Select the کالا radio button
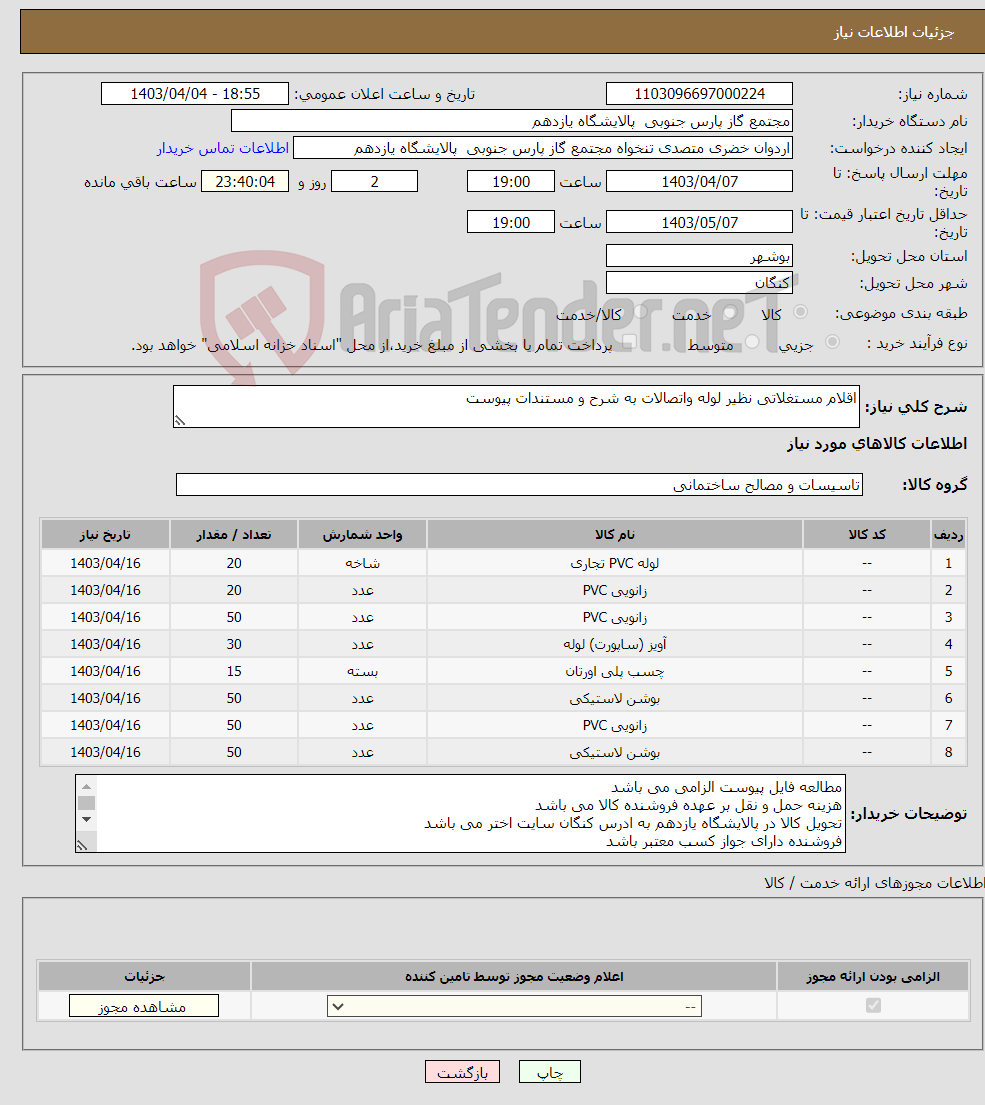 (x=800, y=311)
